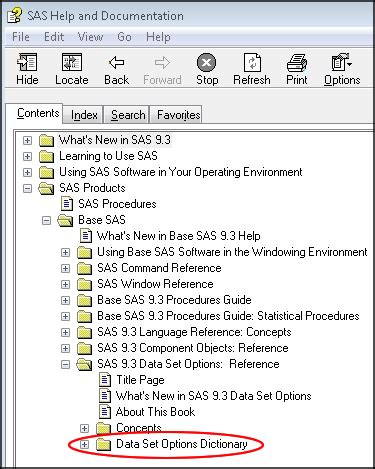Select the Base SAS tree label
The height and width of the screenshot is (469, 375).
point(102,220)
